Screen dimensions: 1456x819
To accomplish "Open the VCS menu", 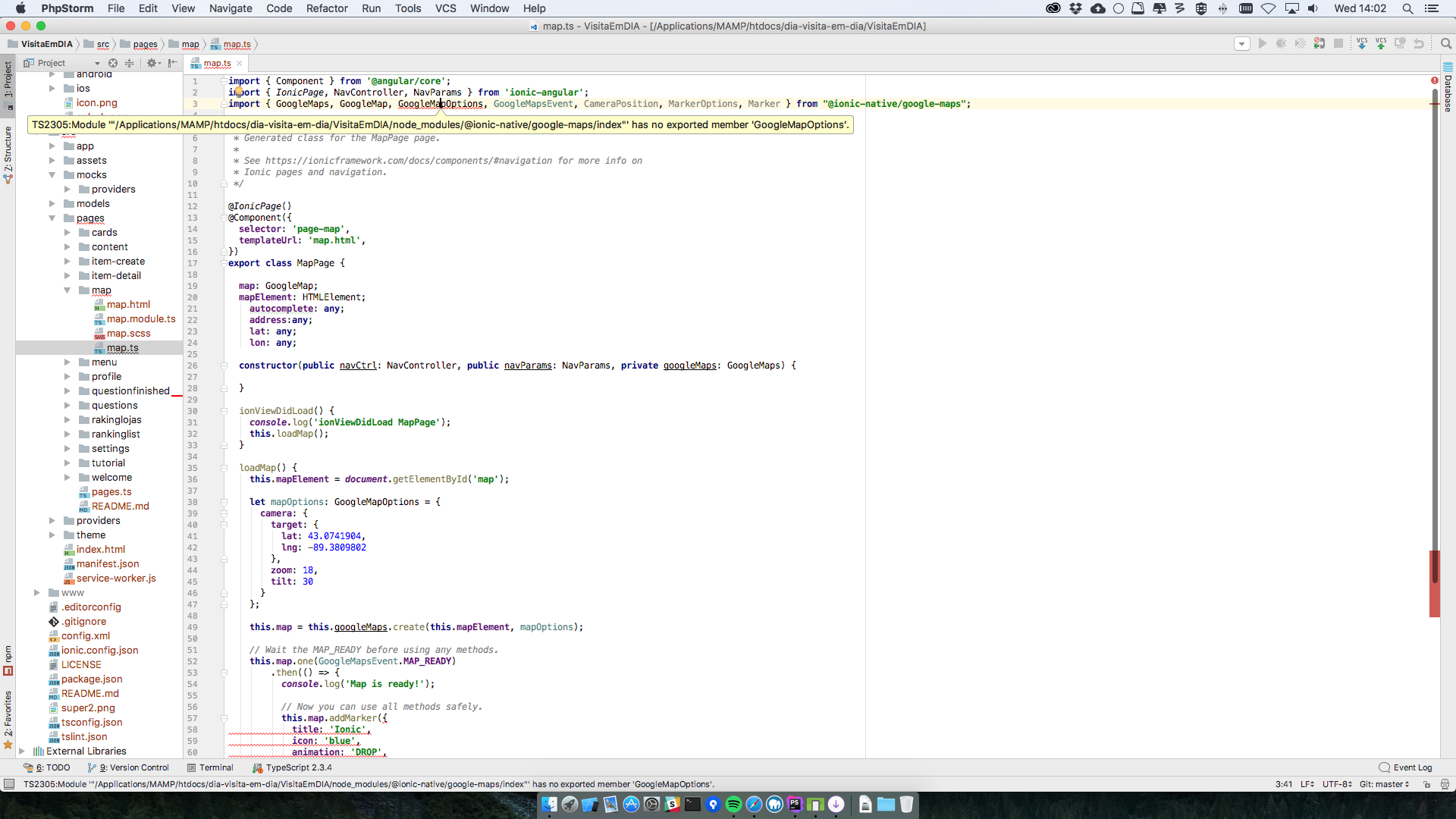I will tap(446, 8).
